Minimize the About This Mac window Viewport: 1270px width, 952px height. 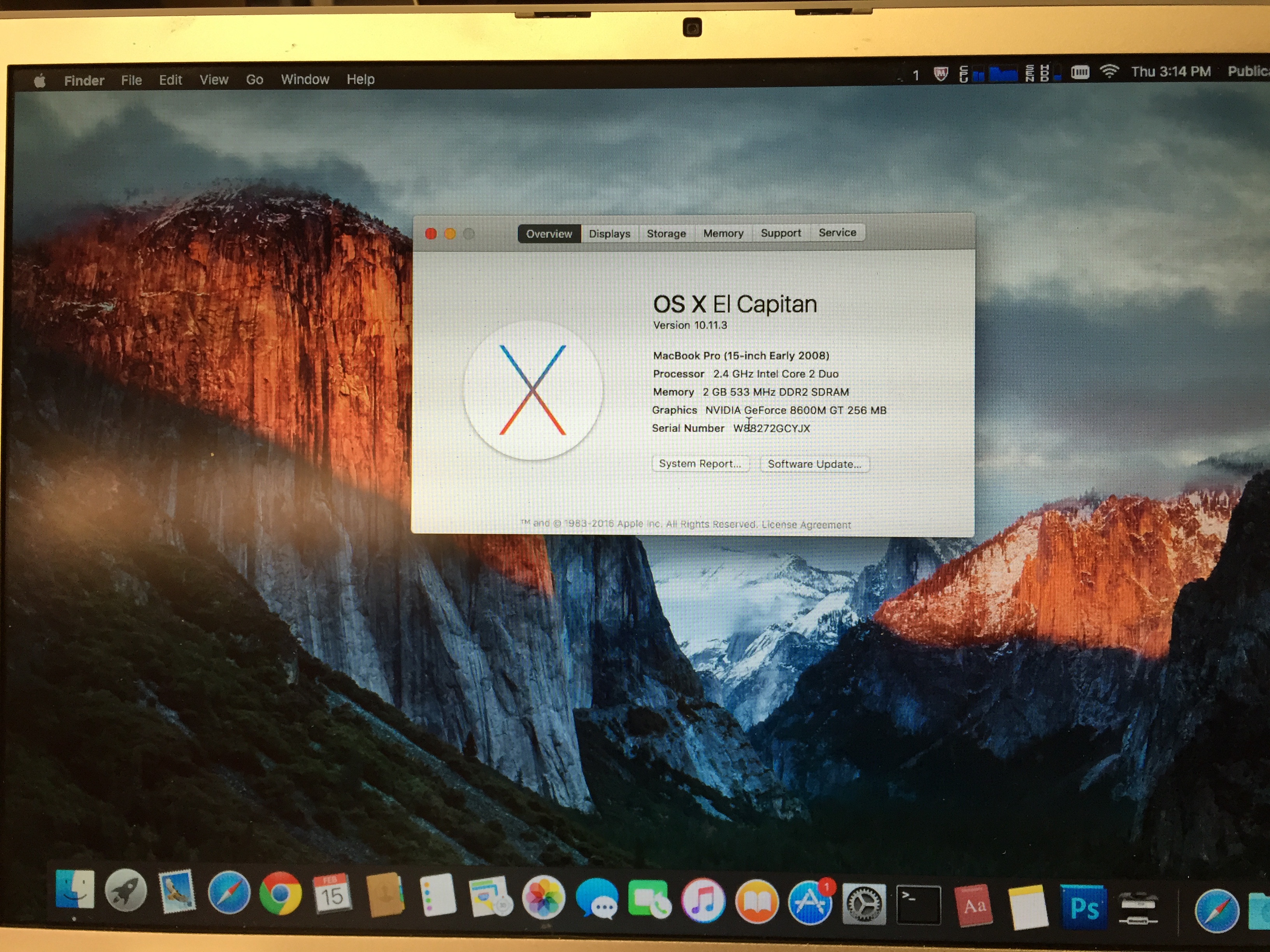coord(449,234)
